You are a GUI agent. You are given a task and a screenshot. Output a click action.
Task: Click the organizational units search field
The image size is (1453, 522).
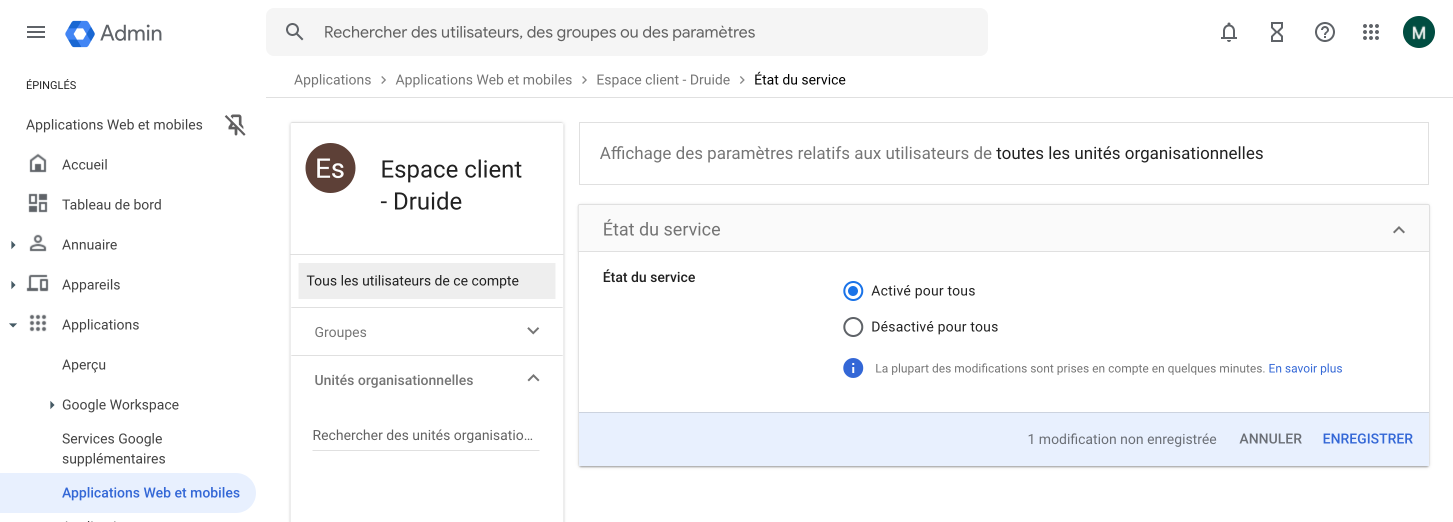click(424, 436)
